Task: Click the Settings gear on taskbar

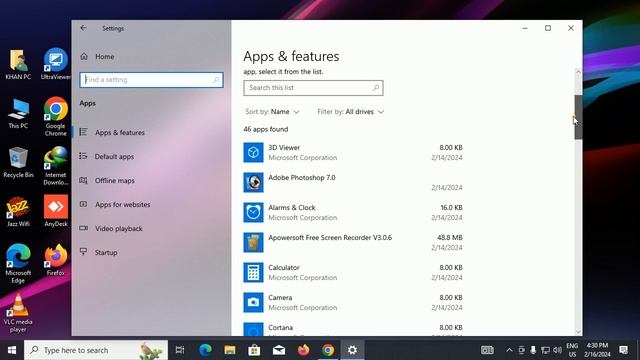Action: 352,350
